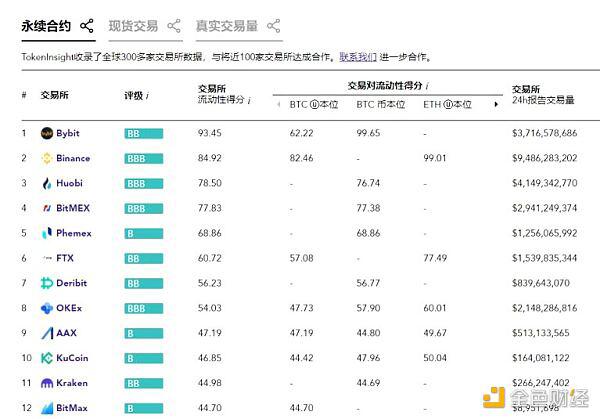Click OKEx's volume $2,148,286,816
Image resolution: width=600 pixels, height=419 pixels.
[545, 308]
